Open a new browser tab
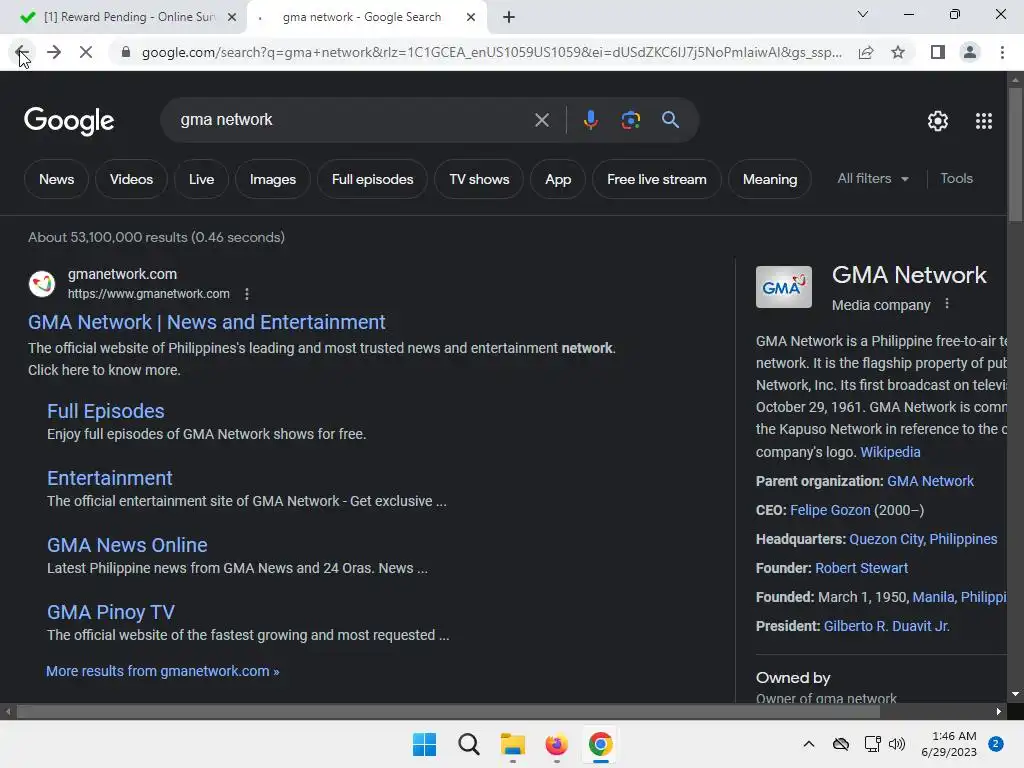 [x=509, y=17]
